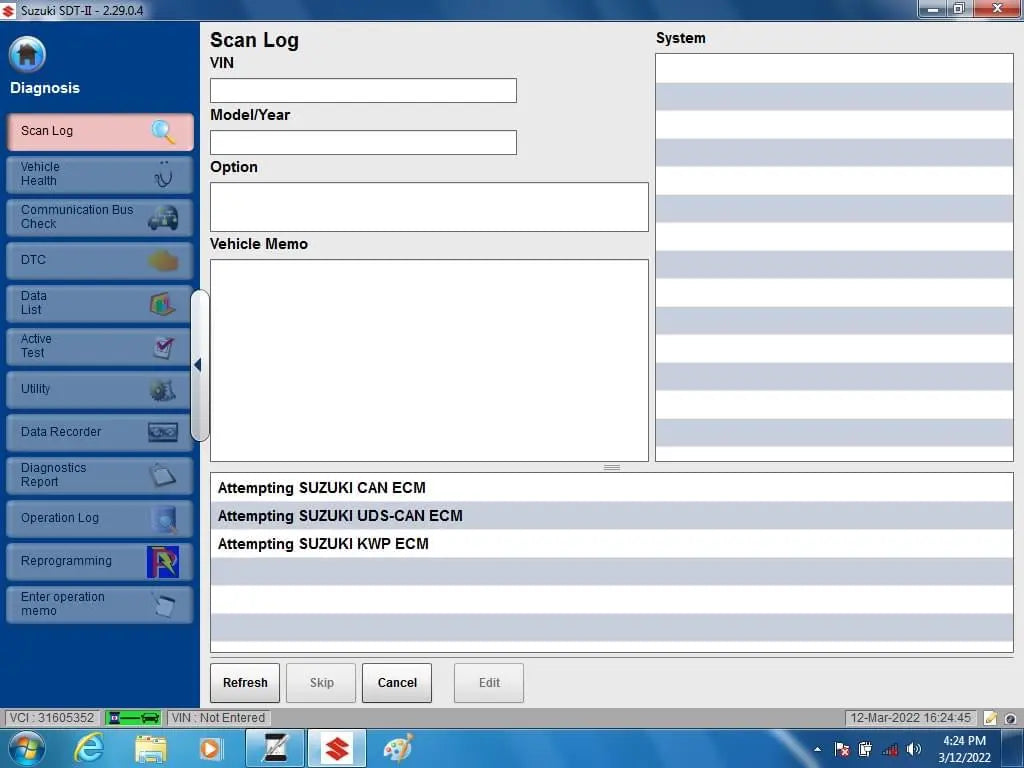The image size is (1024, 768).
Task: Click the Model/Year input field
Action: (363, 143)
